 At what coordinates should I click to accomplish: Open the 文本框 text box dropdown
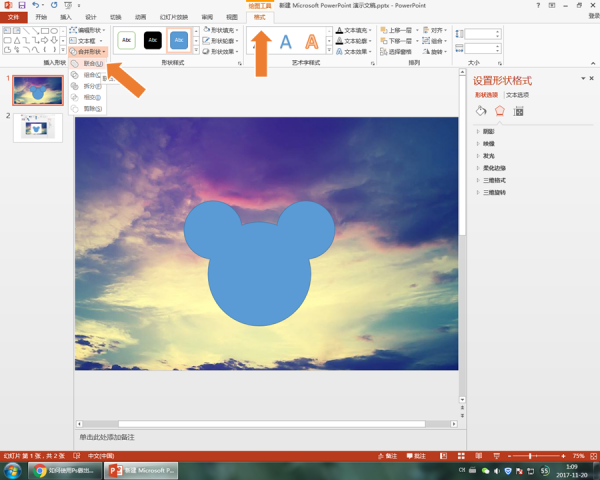[86, 41]
